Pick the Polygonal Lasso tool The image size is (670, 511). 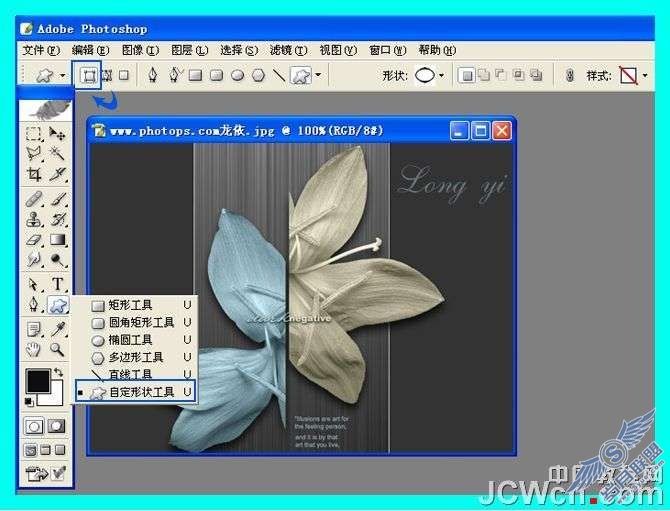click(34, 153)
